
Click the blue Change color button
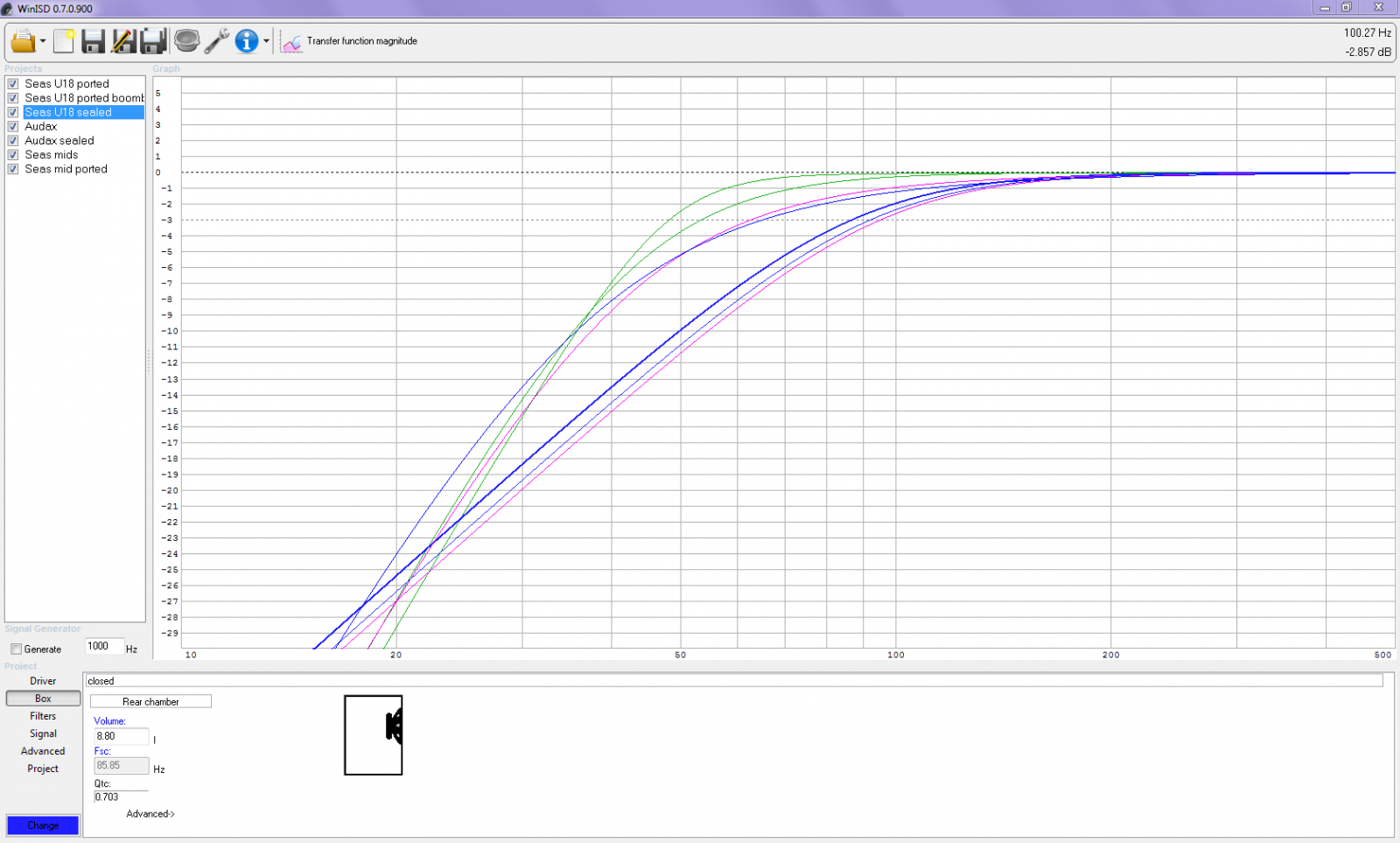click(x=43, y=825)
